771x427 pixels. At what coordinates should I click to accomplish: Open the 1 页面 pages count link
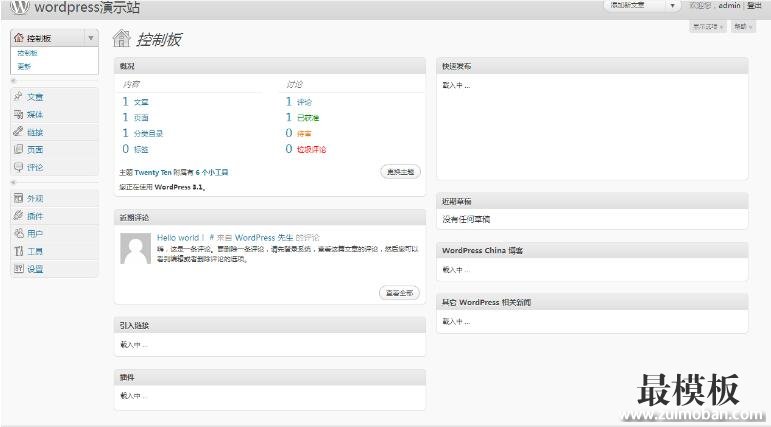click(135, 118)
